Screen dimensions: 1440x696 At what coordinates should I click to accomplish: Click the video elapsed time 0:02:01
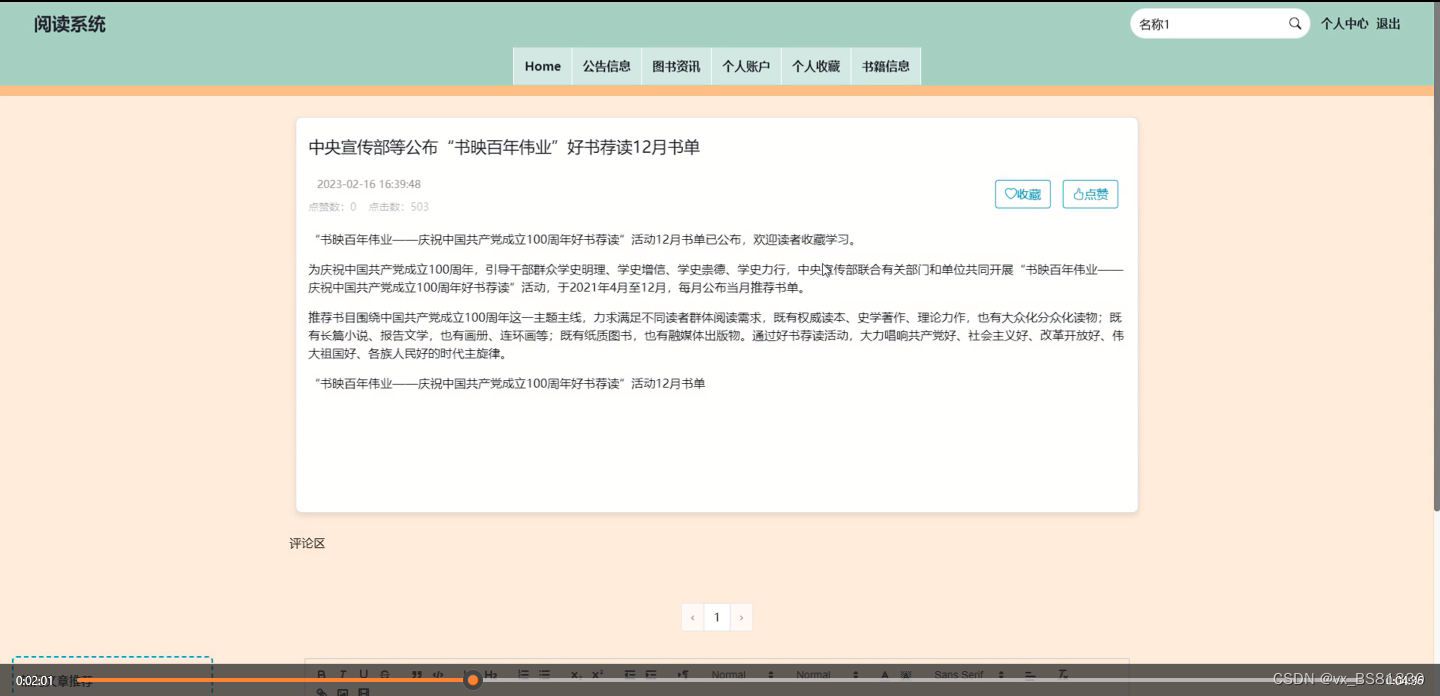34,681
